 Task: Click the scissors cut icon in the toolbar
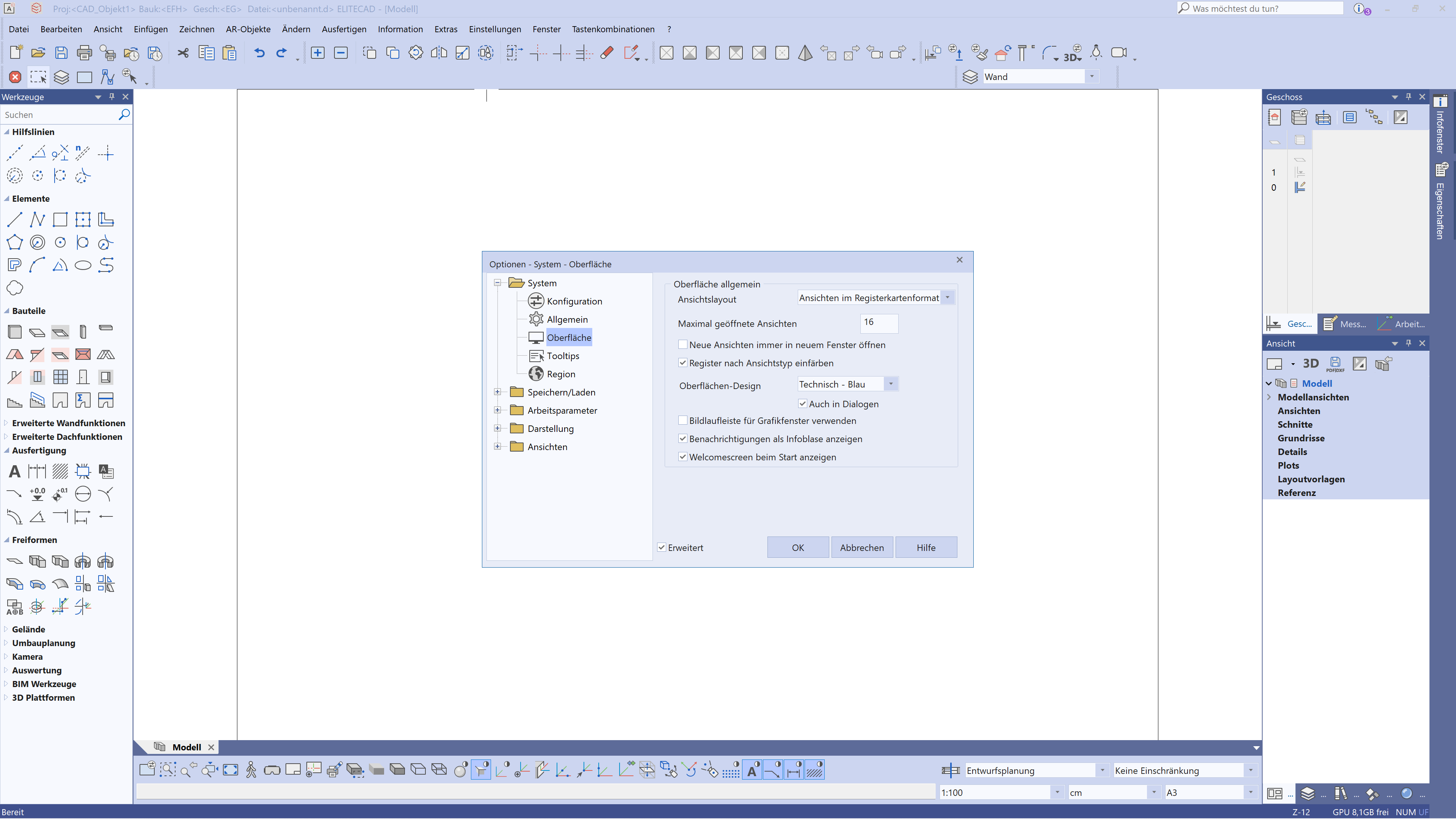pos(182,53)
